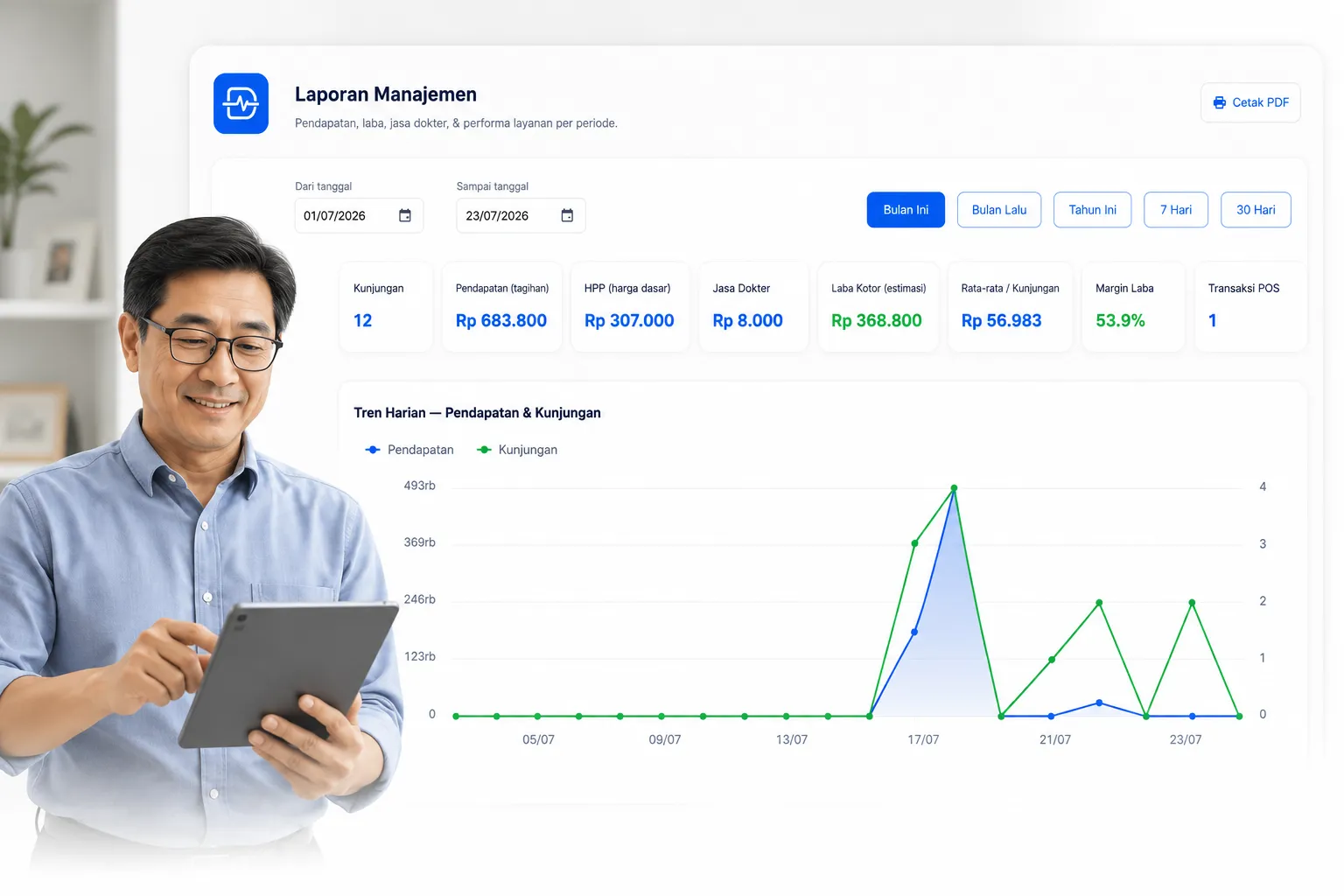Click the 09/07 x-axis label
The image size is (1344, 896).
[665, 739]
